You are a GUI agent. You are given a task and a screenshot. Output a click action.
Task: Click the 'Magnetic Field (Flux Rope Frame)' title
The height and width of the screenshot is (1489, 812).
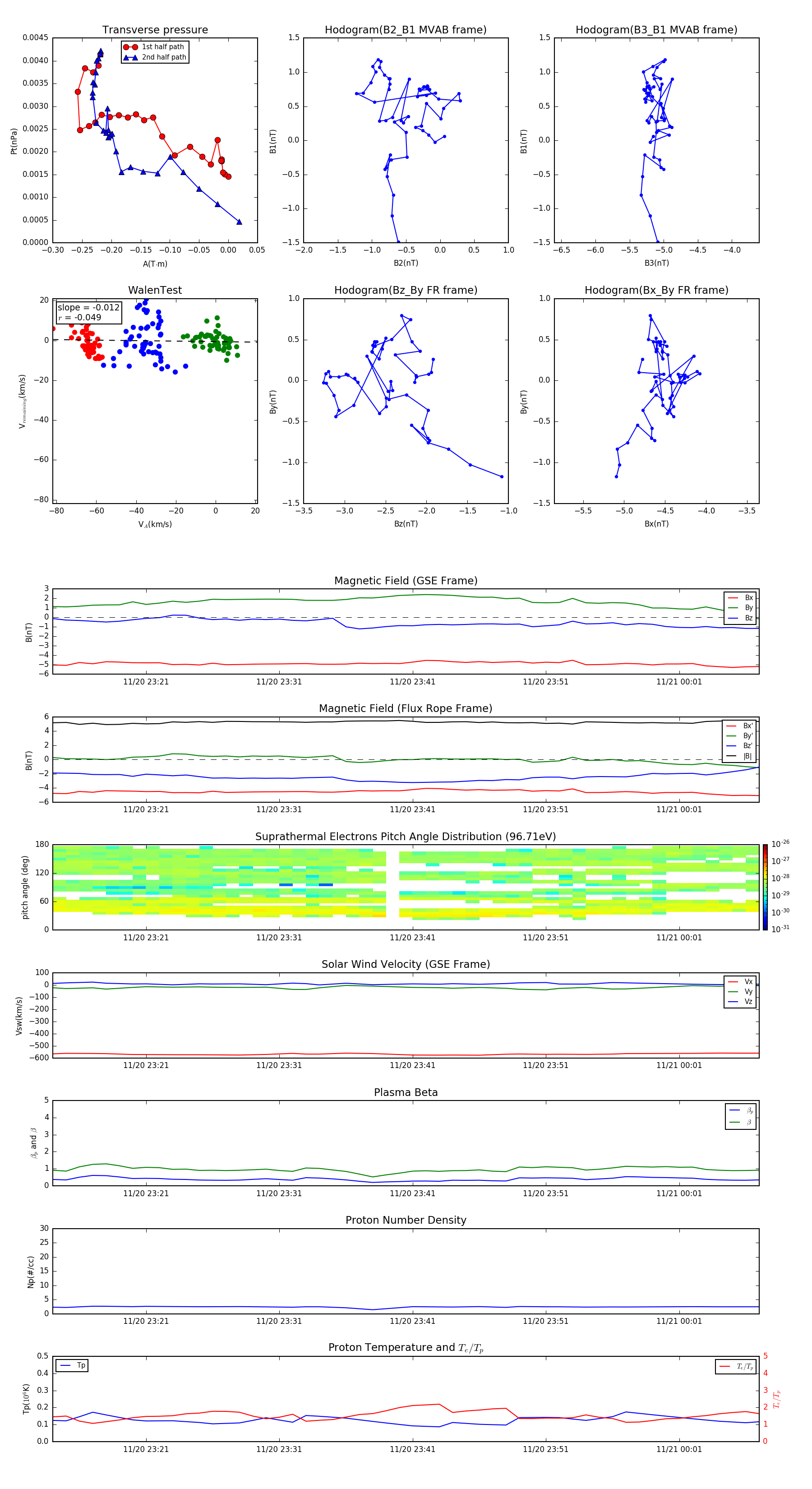tap(406, 709)
